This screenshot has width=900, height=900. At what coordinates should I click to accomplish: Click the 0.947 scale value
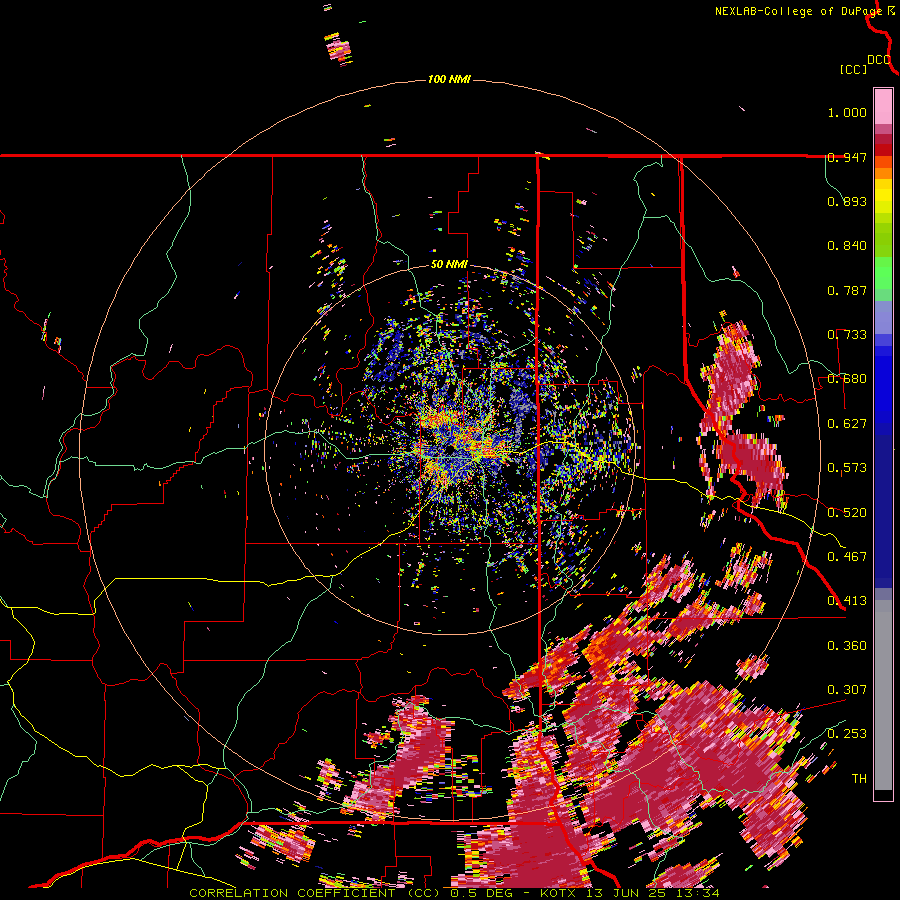(847, 157)
